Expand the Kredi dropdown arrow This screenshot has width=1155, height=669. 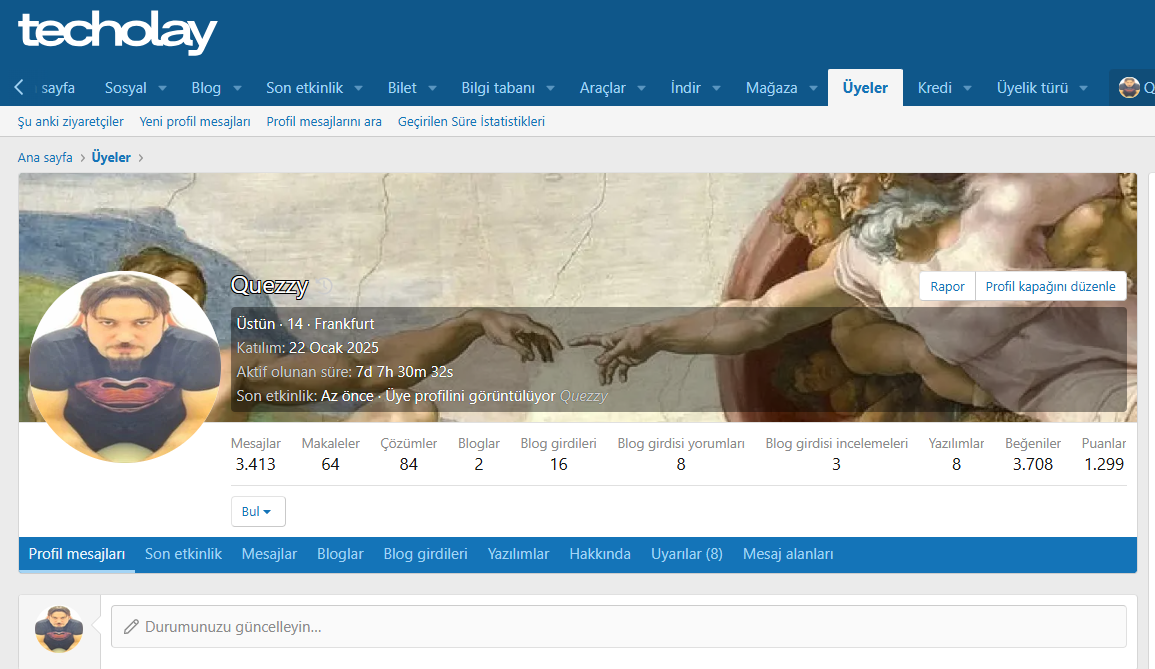[967, 88]
